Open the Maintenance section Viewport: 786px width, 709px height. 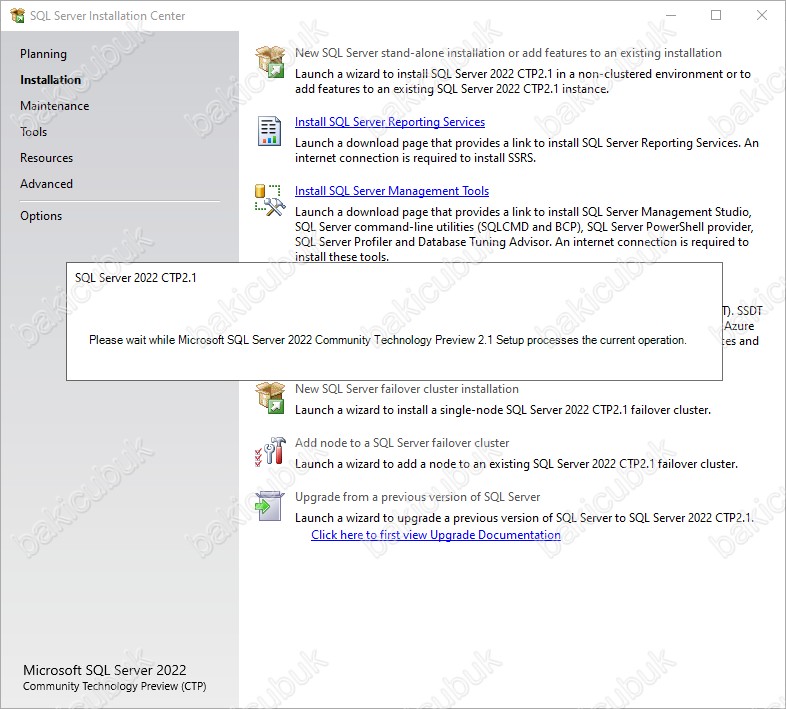55,106
